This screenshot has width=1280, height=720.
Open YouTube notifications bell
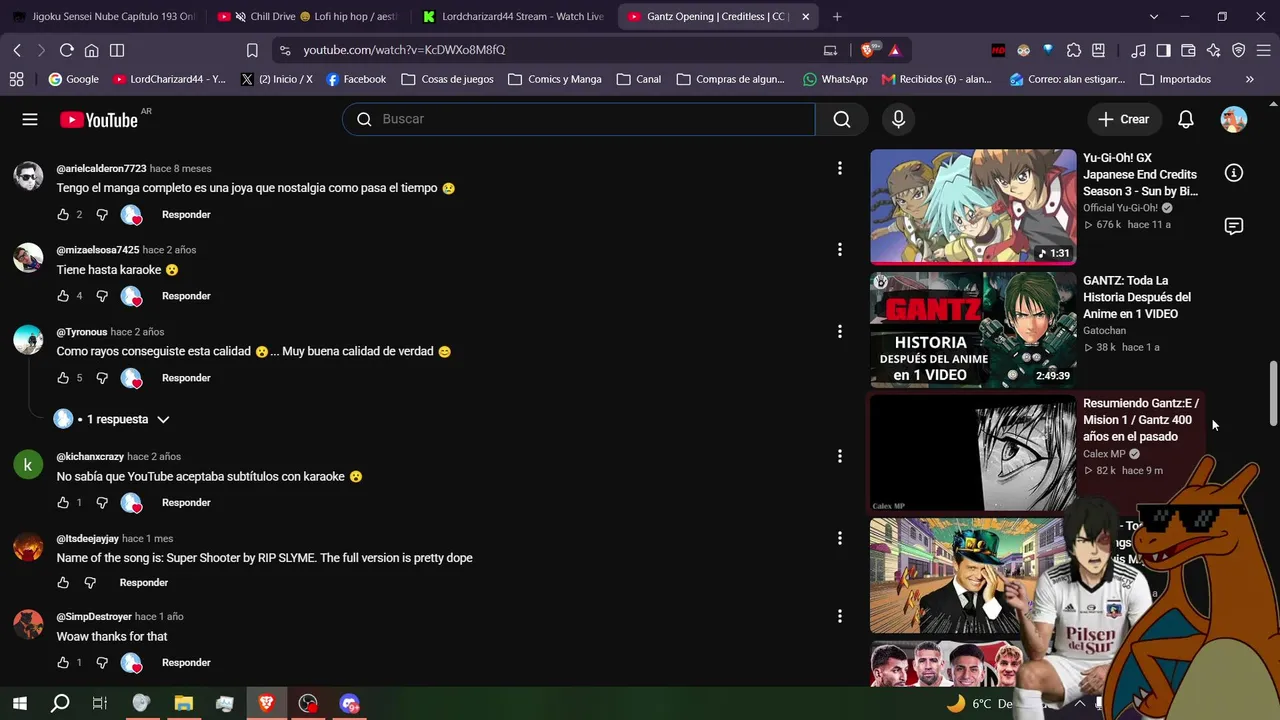pos(1185,119)
